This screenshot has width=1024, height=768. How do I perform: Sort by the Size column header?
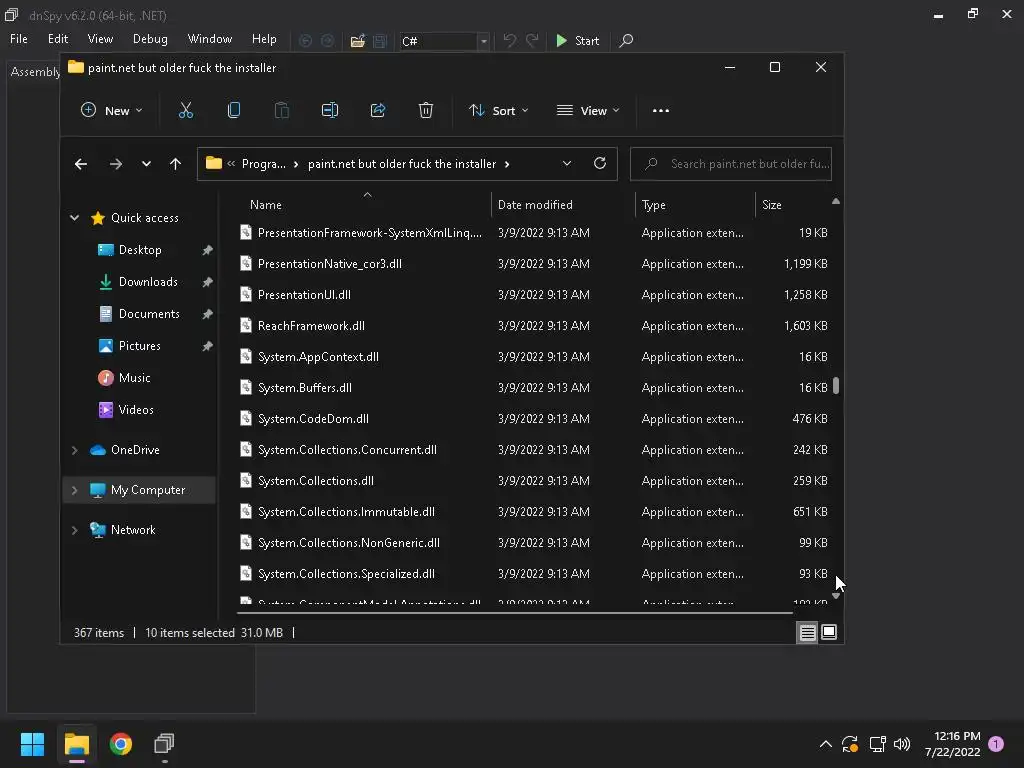[792, 204]
